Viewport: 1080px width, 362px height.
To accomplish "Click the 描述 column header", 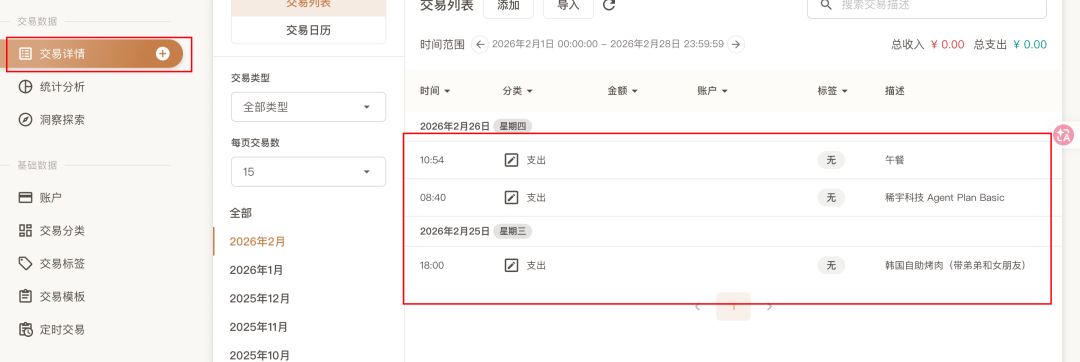I will tap(895, 91).
